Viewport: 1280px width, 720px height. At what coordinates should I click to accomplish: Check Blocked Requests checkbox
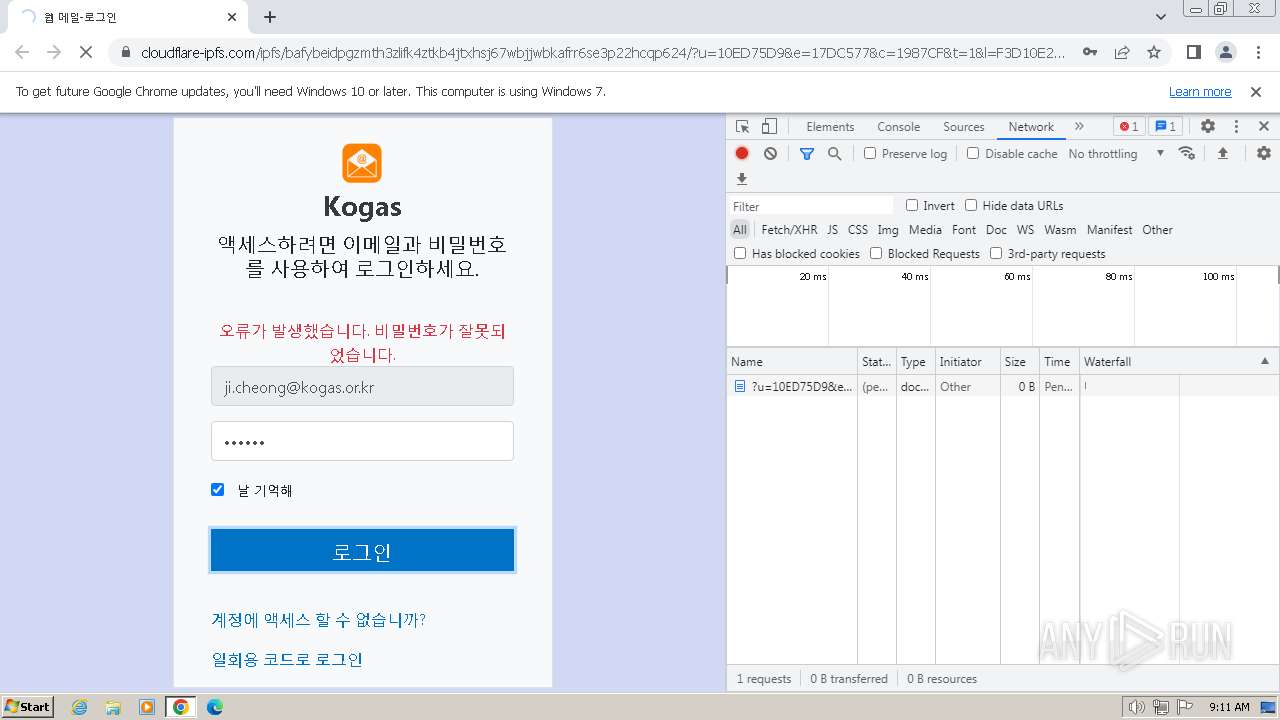(876, 254)
